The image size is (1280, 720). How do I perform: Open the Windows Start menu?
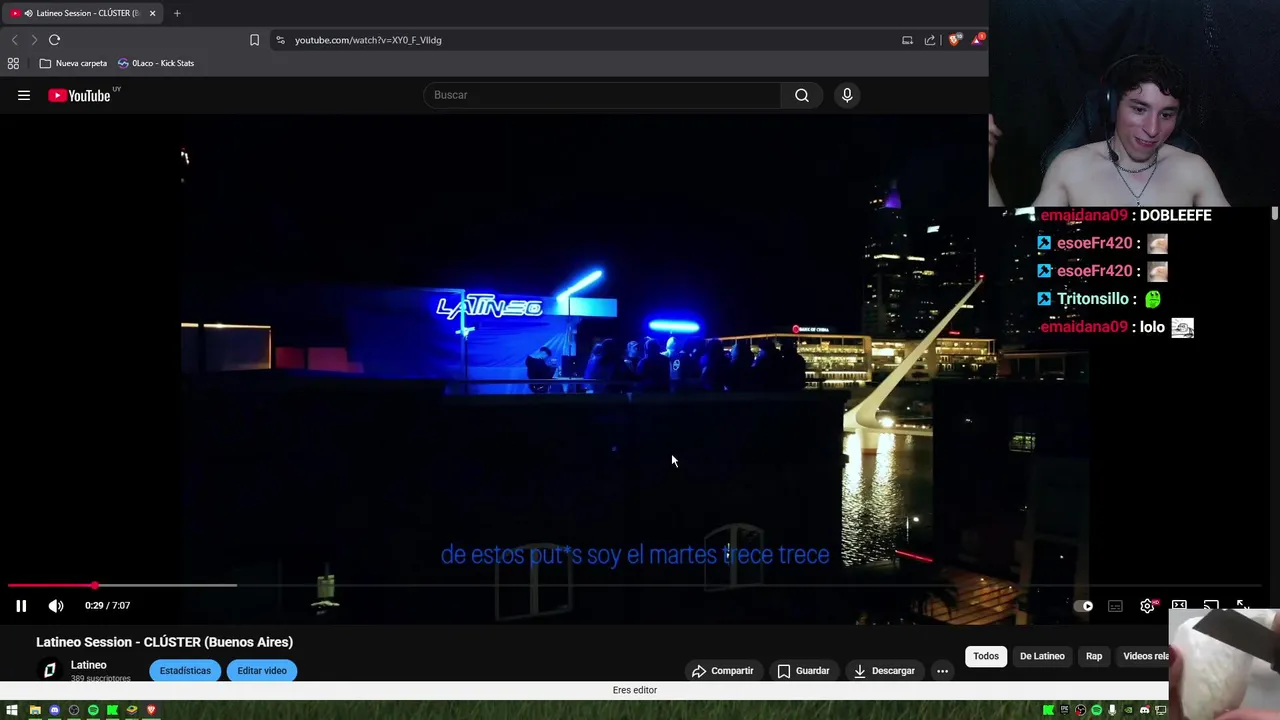[x=12, y=710]
